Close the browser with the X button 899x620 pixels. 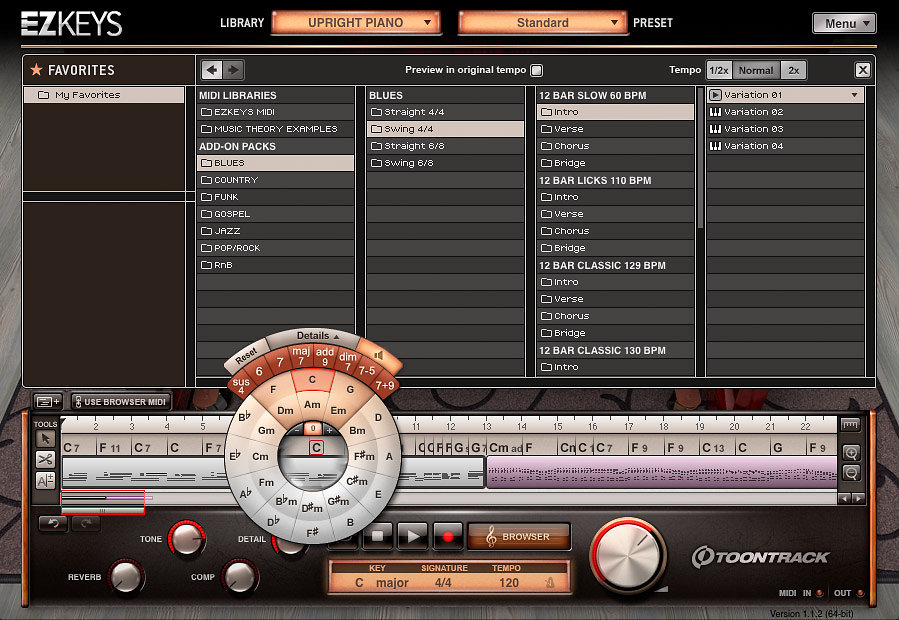(x=862, y=70)
